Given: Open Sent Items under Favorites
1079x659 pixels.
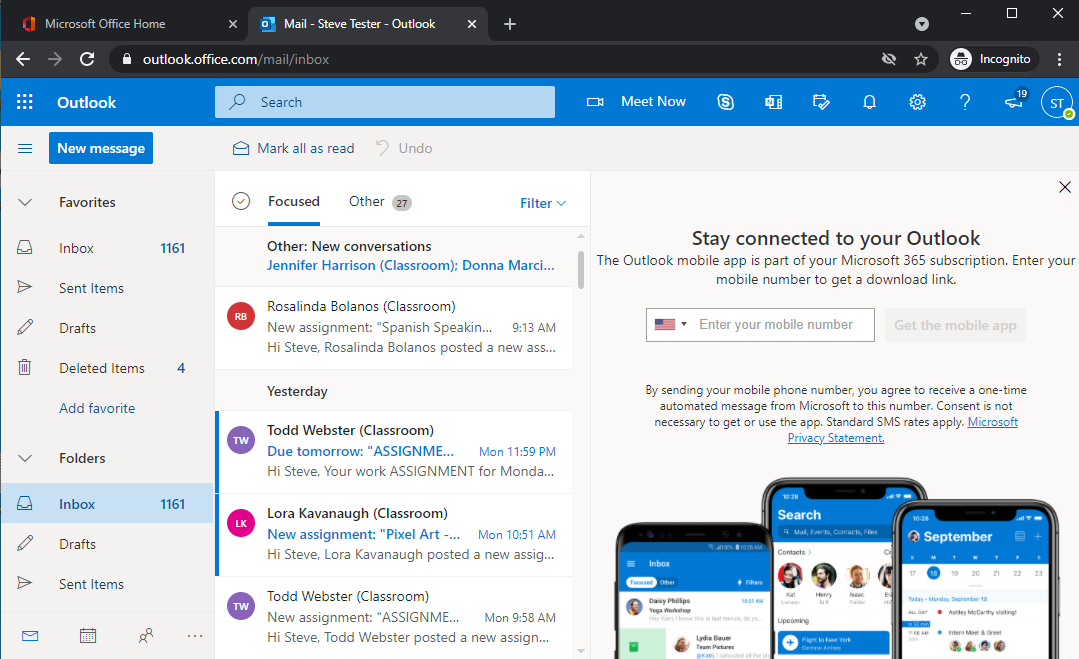Looking at the screenshot, I should click(x=107, y=288).
